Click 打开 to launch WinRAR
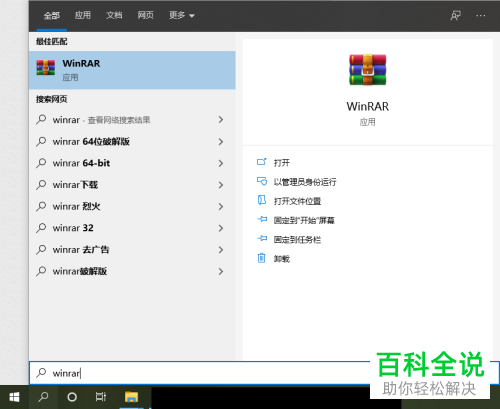This screenshot has height=409, width=500. (282, 163)
